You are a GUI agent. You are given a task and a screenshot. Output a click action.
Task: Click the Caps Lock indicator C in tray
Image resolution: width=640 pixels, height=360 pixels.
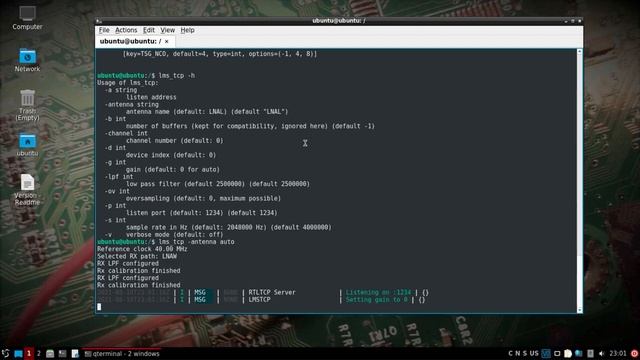click(x=510, y=353)
